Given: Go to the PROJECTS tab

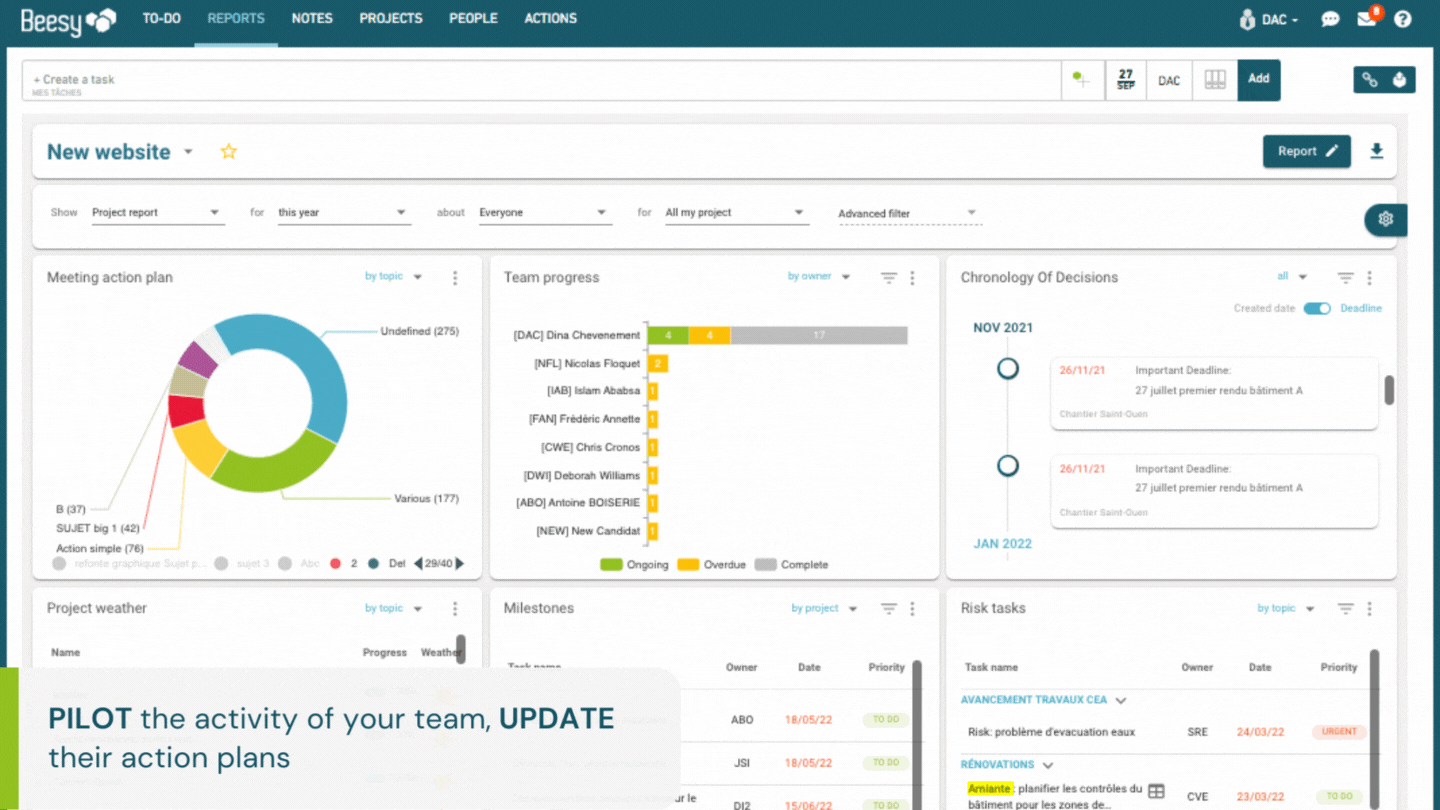Looking at the screenshot, I should 391,19.
